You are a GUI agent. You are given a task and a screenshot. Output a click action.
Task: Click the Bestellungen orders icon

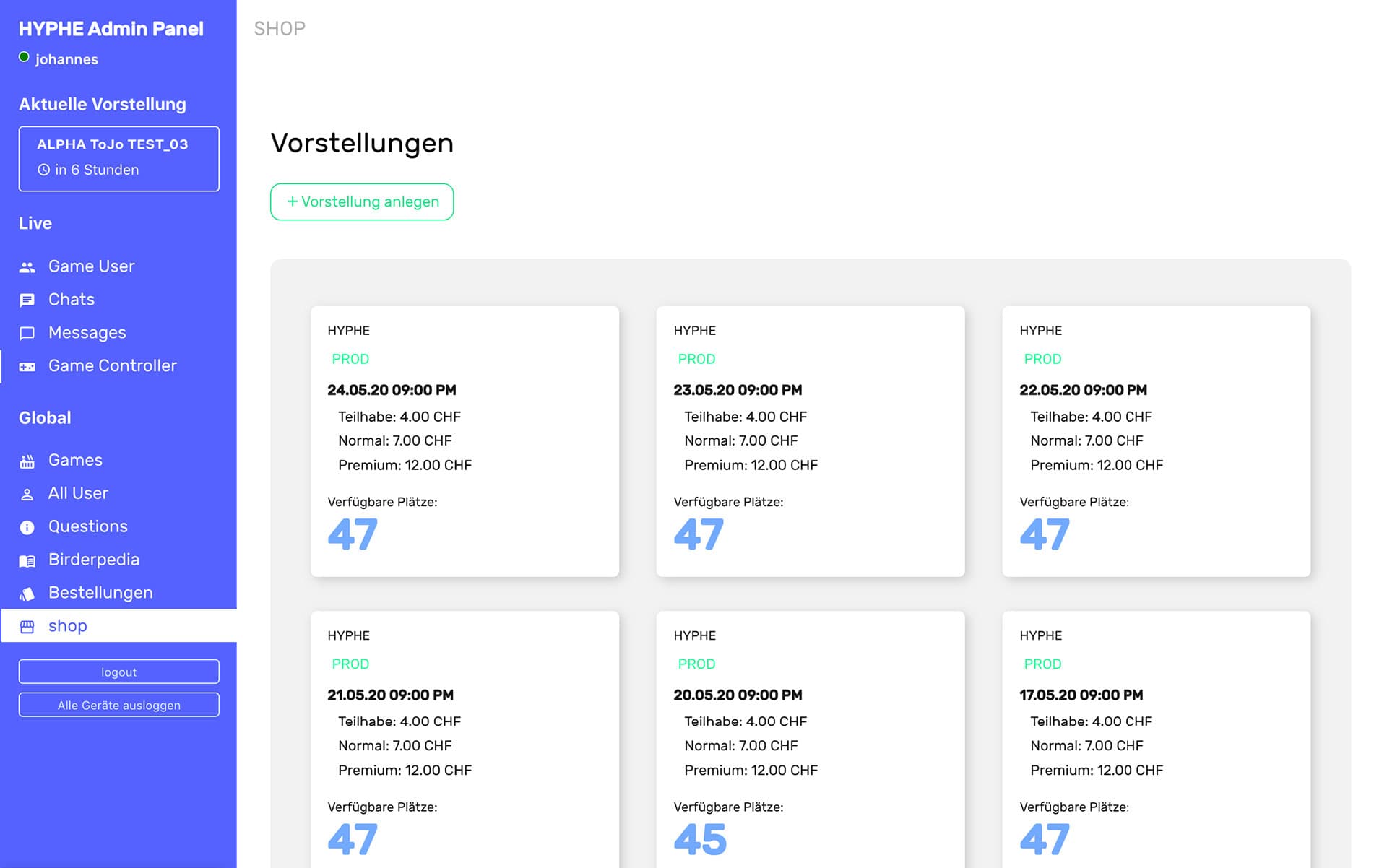27,594
